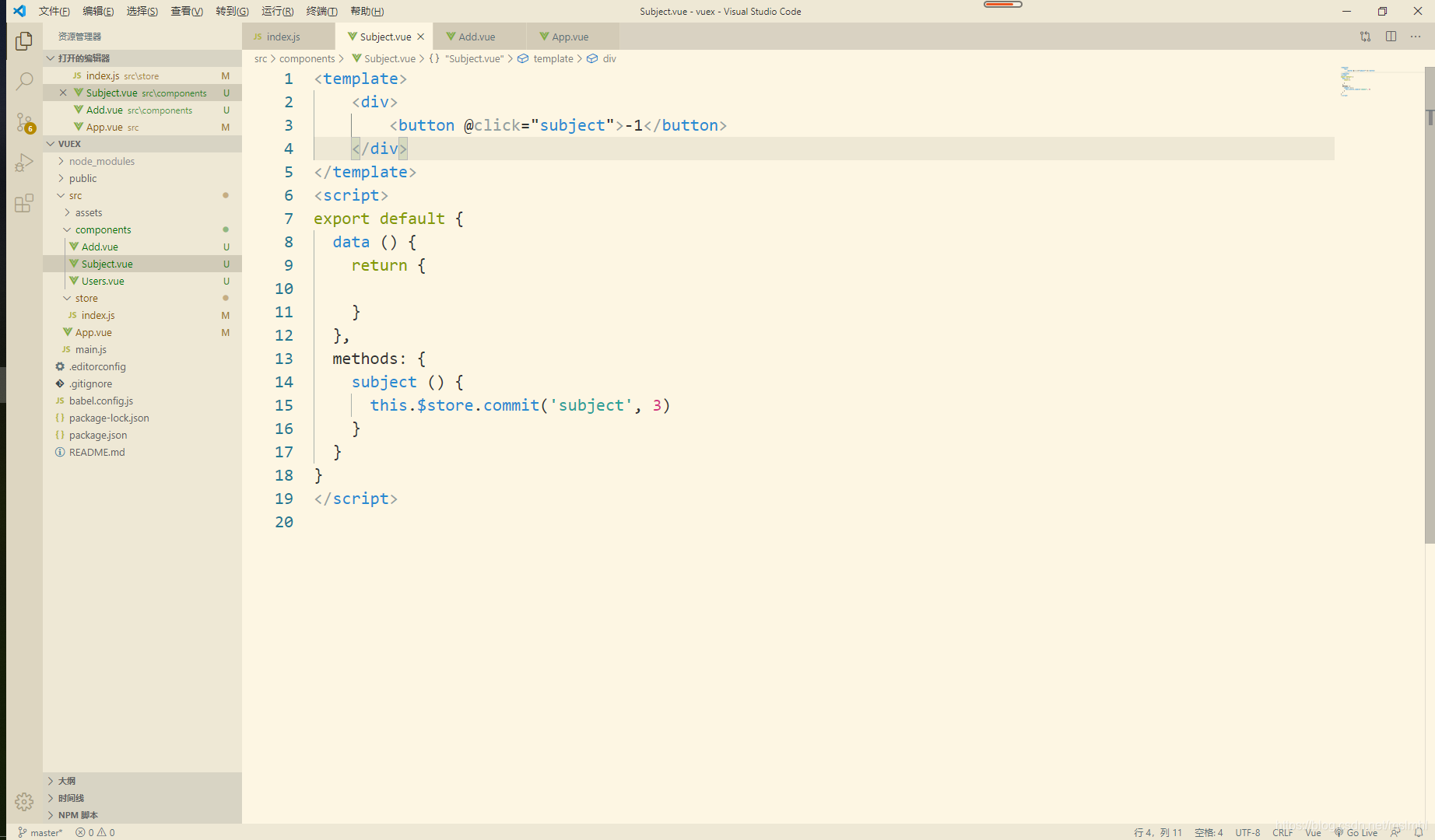
Task: Open the .gitignore file
Action: click(x=142, y=383)
